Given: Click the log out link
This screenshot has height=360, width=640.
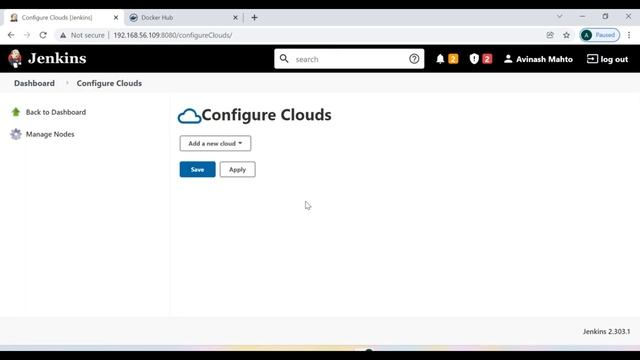Looking at the screenshot, I should 607,59.
